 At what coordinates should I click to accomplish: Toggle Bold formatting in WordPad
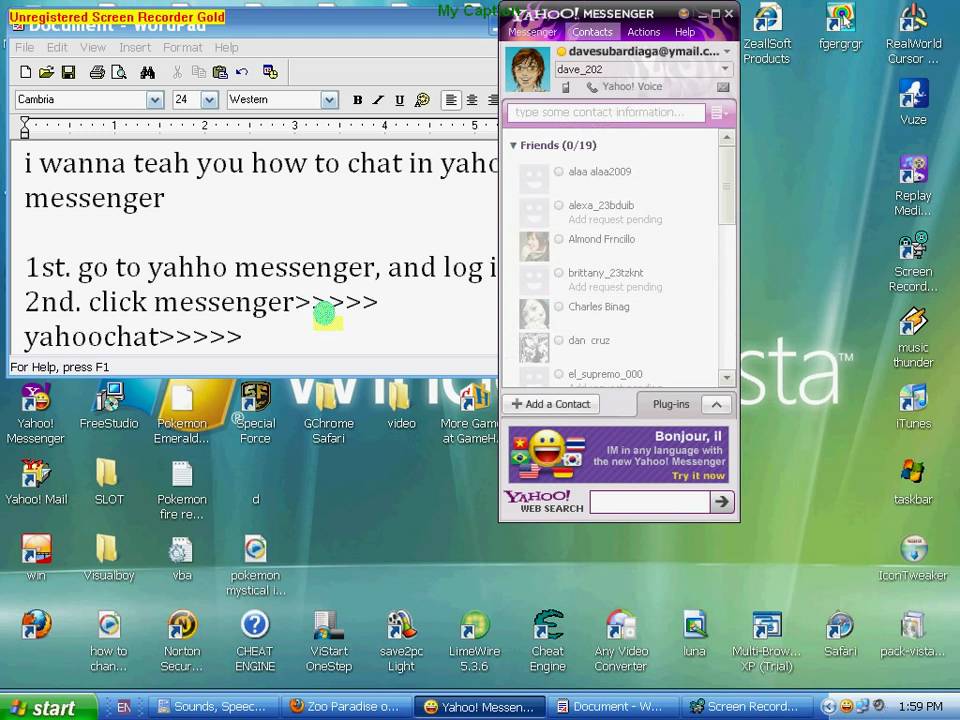coord(358,100)
